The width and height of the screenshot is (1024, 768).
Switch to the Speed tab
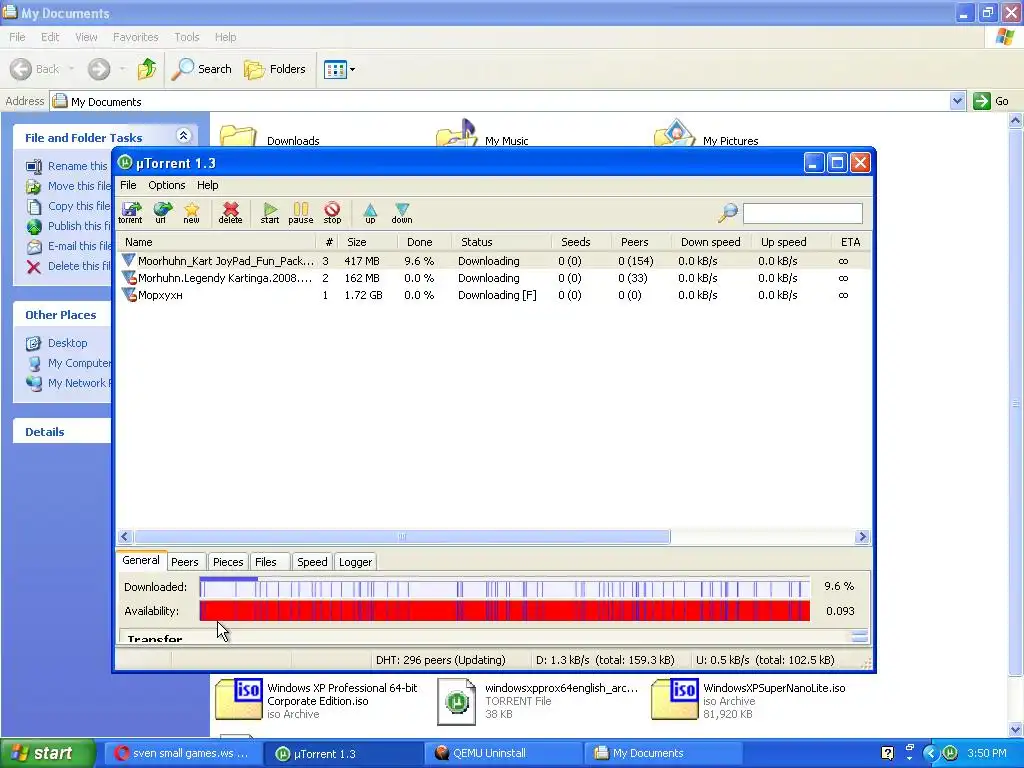coord(312,562)
